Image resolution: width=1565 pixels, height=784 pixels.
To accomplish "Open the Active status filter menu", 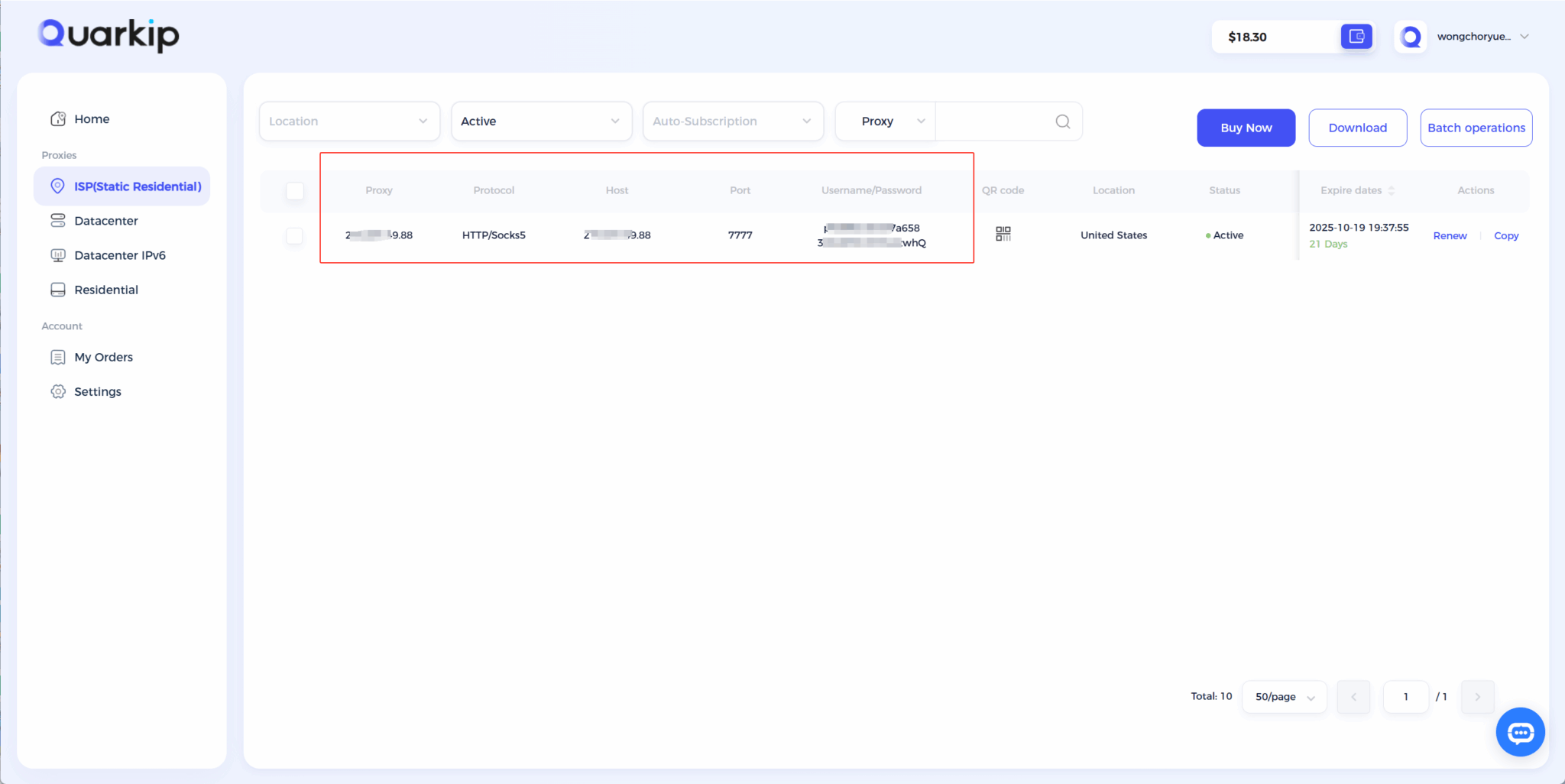I will click(x=540, y=121).
